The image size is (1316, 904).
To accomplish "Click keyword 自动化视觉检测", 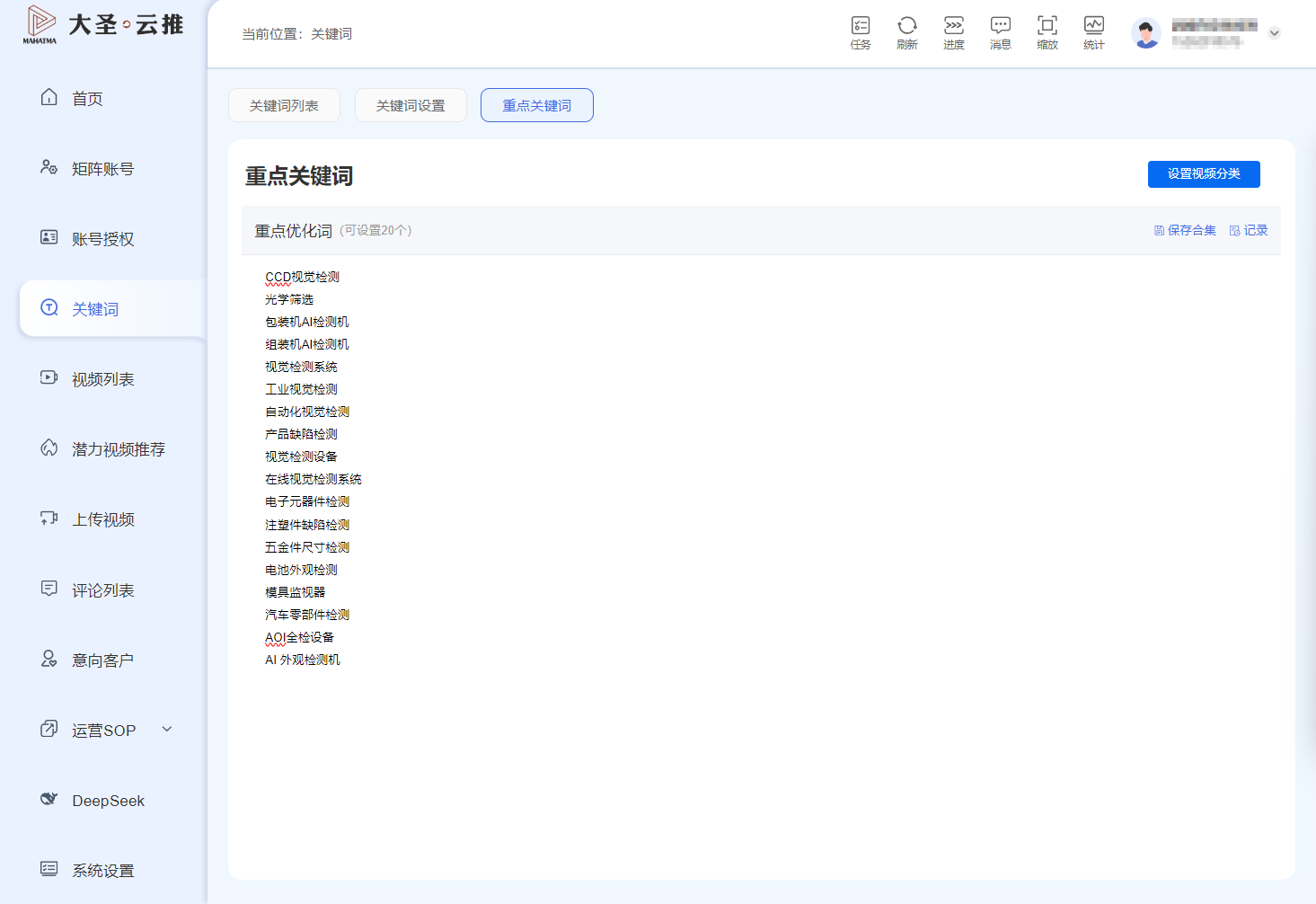I will click(x=307, y=412).
